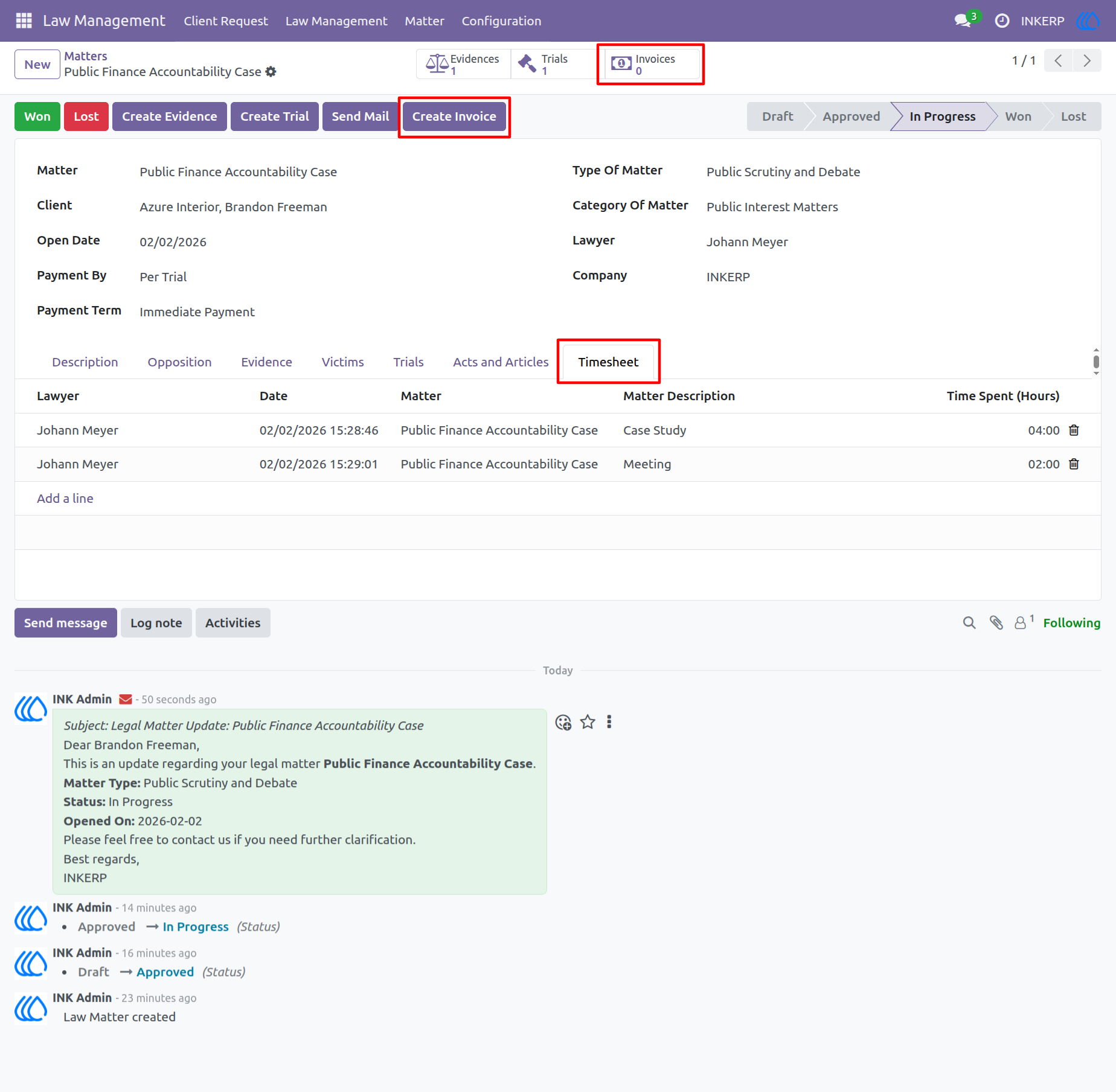Toggle the Following subscription
This screenshot has height=1092, width=1116.
point(1071,623)
